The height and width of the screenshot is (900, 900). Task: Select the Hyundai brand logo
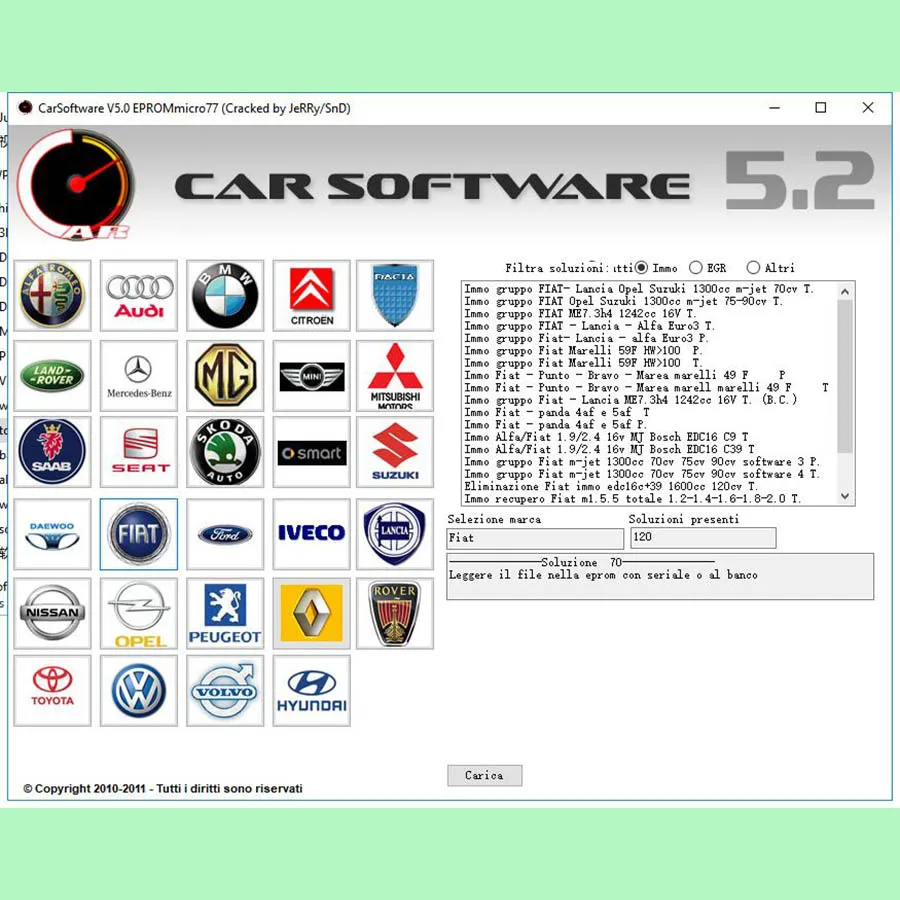click(x=312, y=691)
